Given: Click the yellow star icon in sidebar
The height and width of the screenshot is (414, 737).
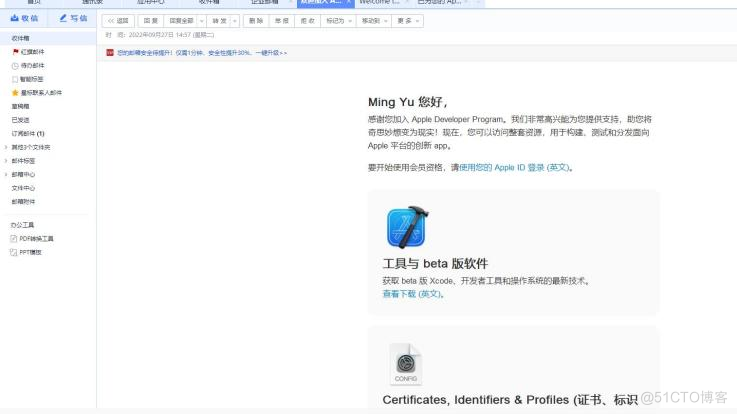Looking at the screenshot, I should pos(15,93).
